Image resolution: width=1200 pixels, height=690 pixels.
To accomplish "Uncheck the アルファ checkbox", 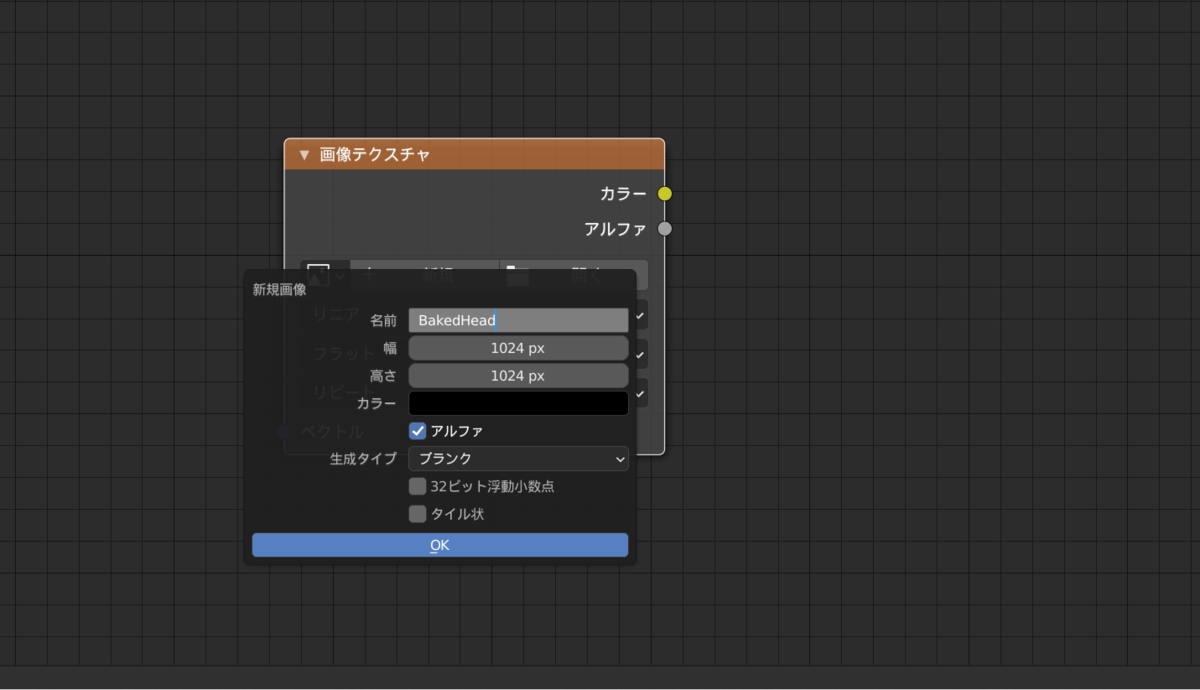I will pyautogui.click(x=418, y=431).
